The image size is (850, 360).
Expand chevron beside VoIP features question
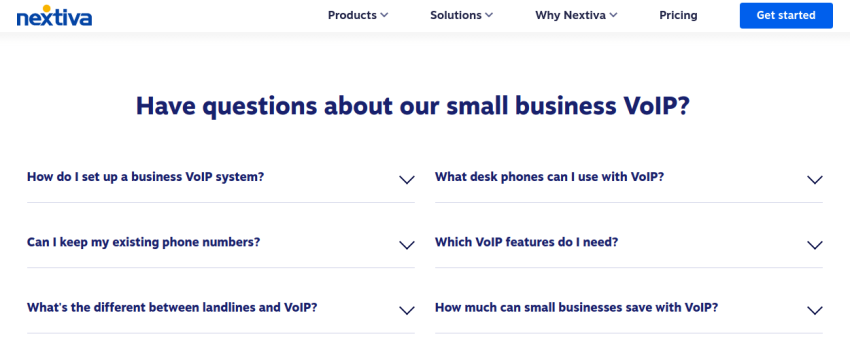point(815,245)
